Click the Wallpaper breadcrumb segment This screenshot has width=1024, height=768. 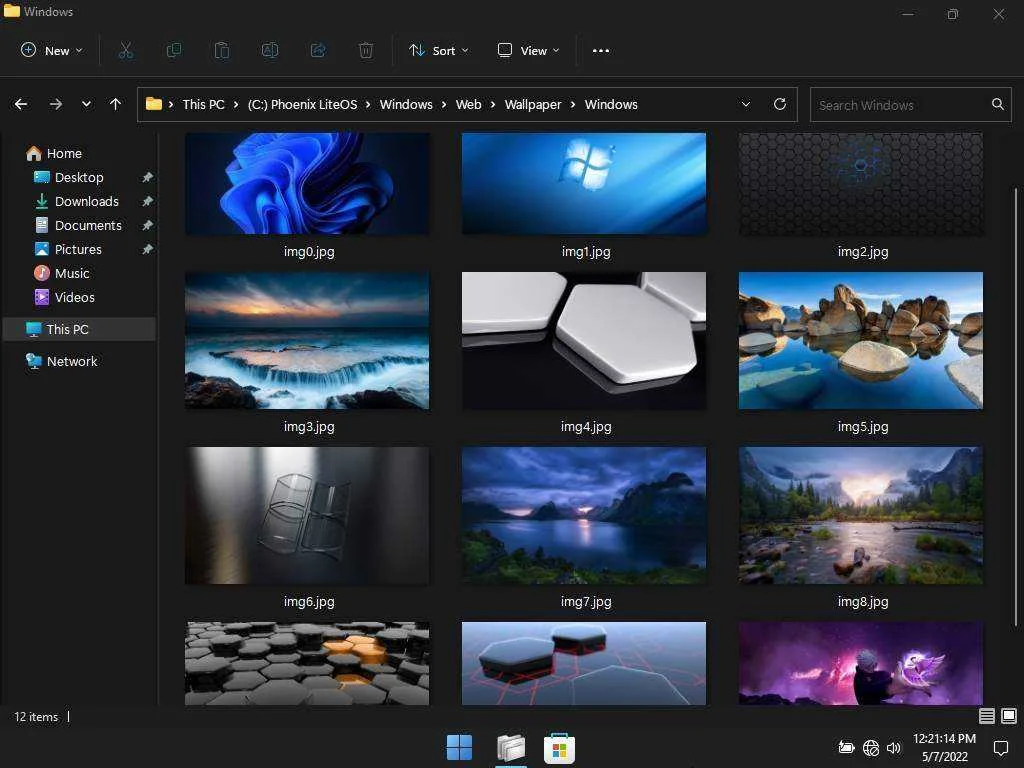[x=533, y=104]
